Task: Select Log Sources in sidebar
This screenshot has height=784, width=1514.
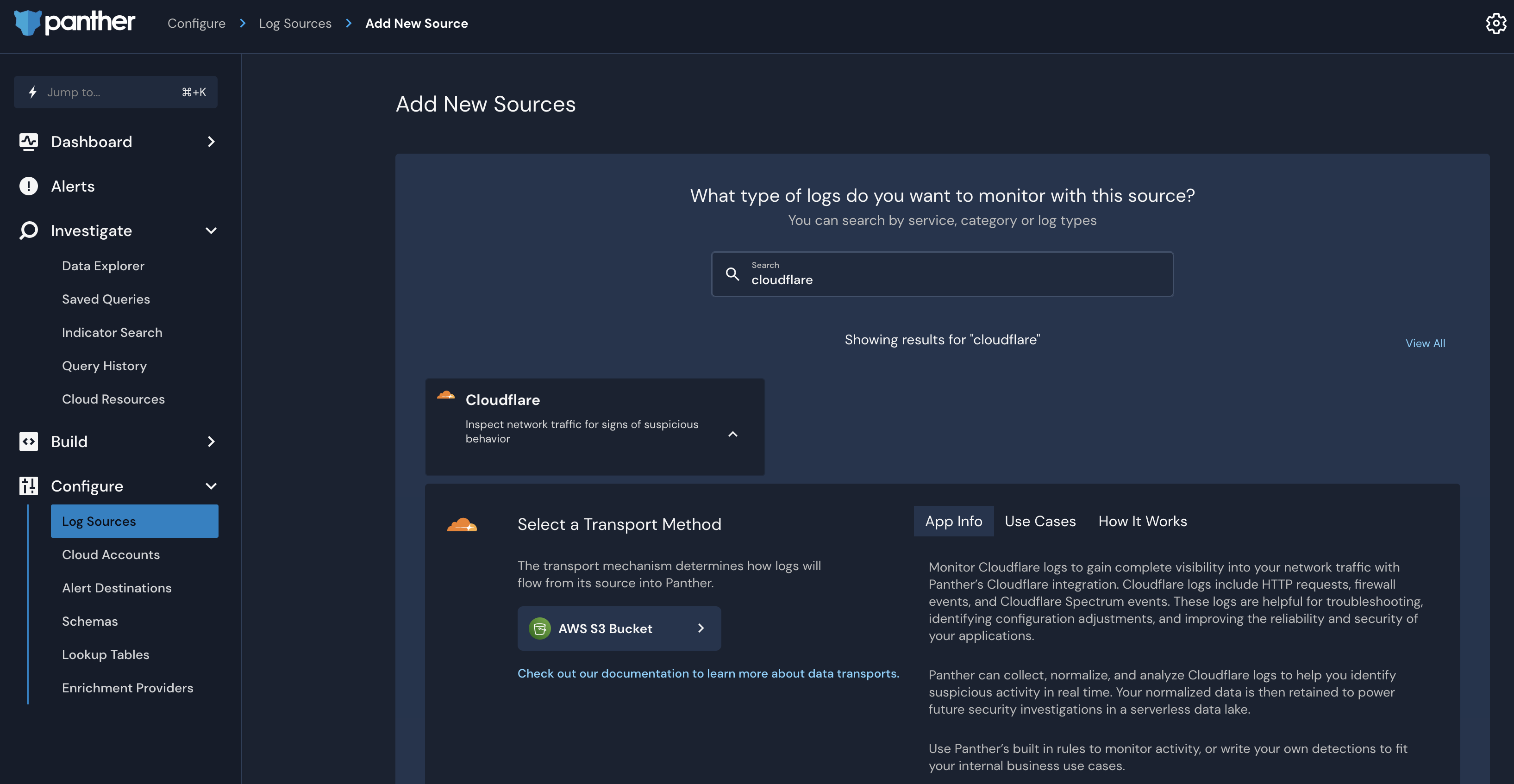Action: coord(135,521)
